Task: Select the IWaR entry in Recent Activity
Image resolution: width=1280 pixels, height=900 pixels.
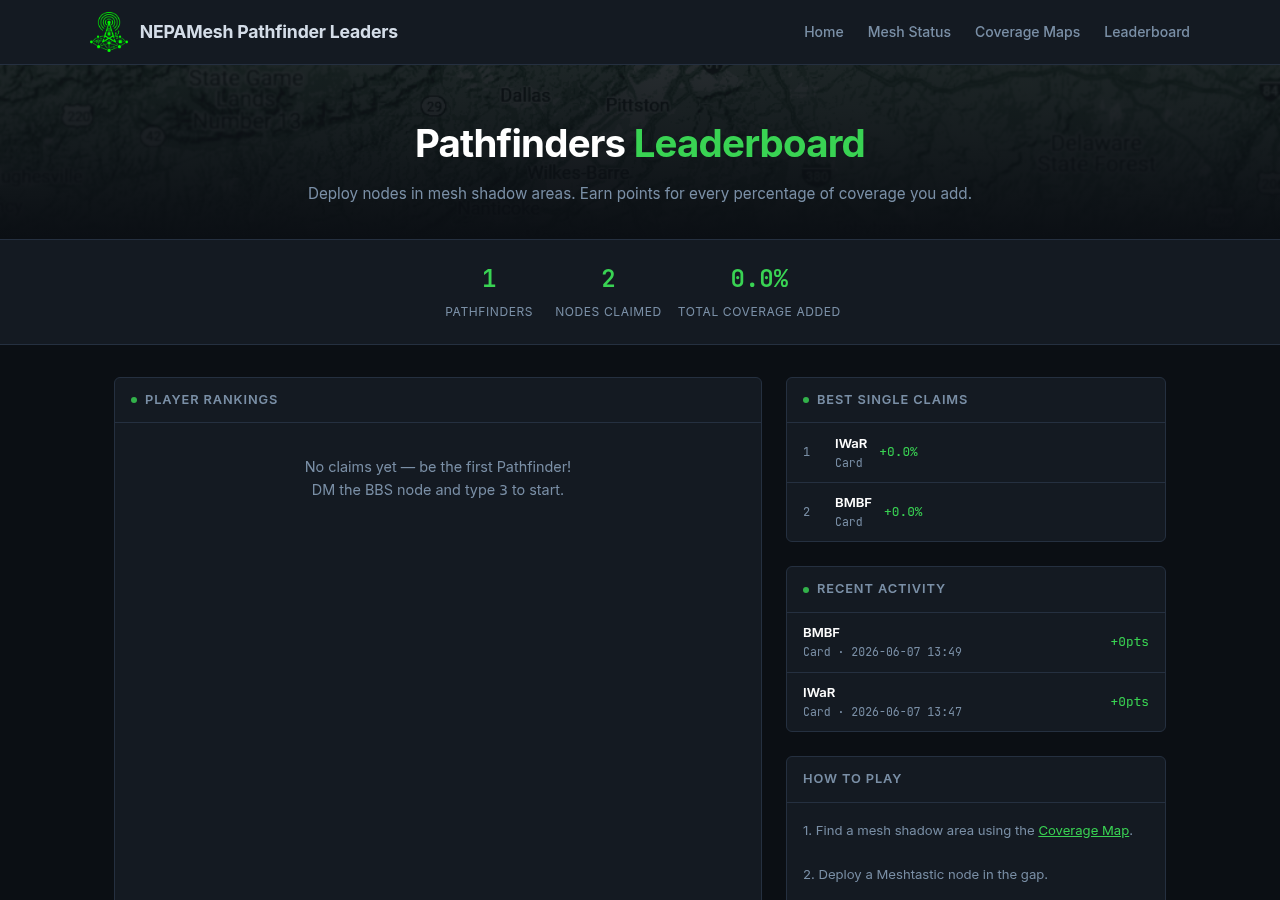Action: tap(976, 702)
